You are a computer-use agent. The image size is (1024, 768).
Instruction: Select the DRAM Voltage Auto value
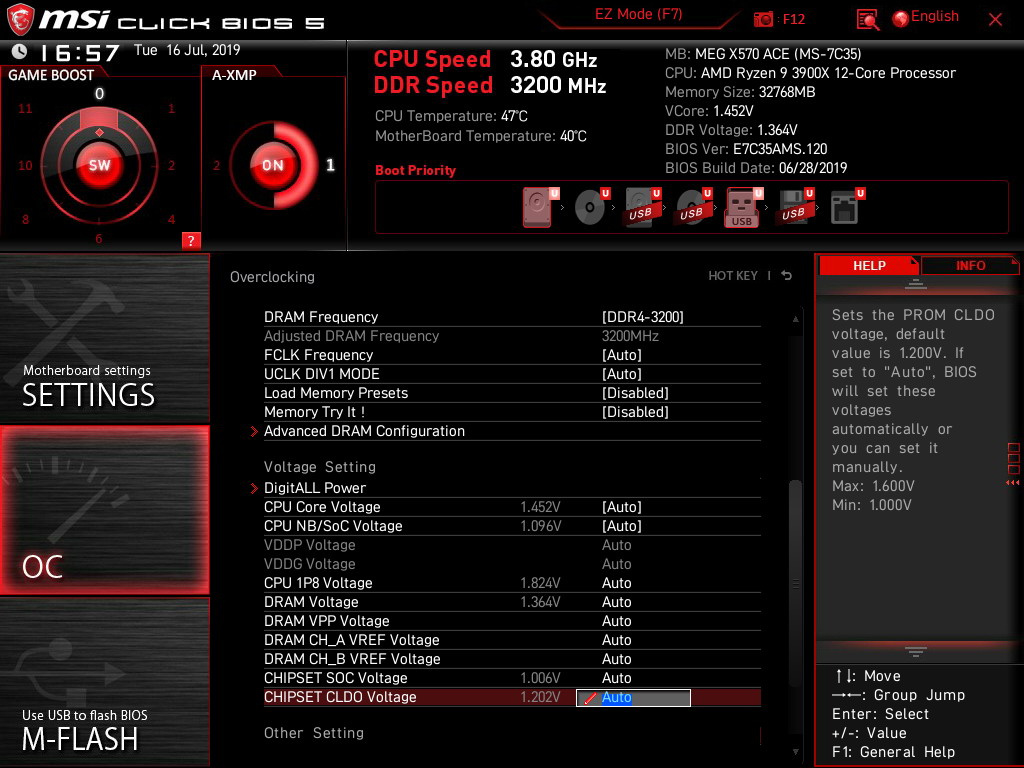(x=616, y=601)
